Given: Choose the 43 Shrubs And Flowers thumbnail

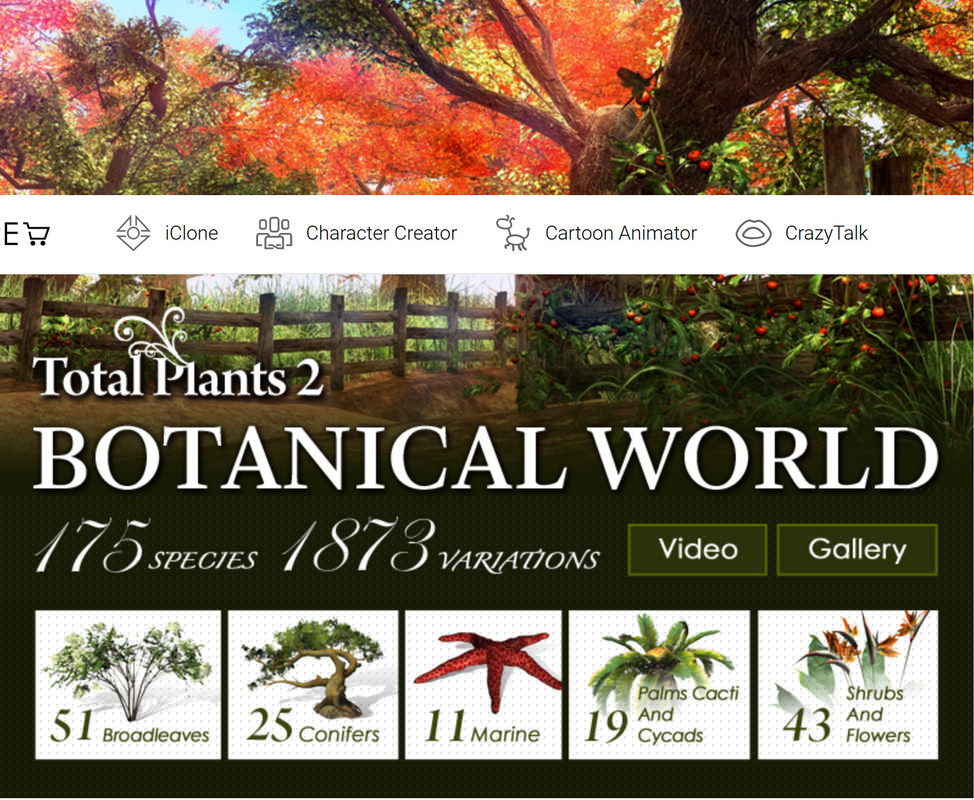Looking at the screenshot, I should pyautogui.click(x=848, y=685).
